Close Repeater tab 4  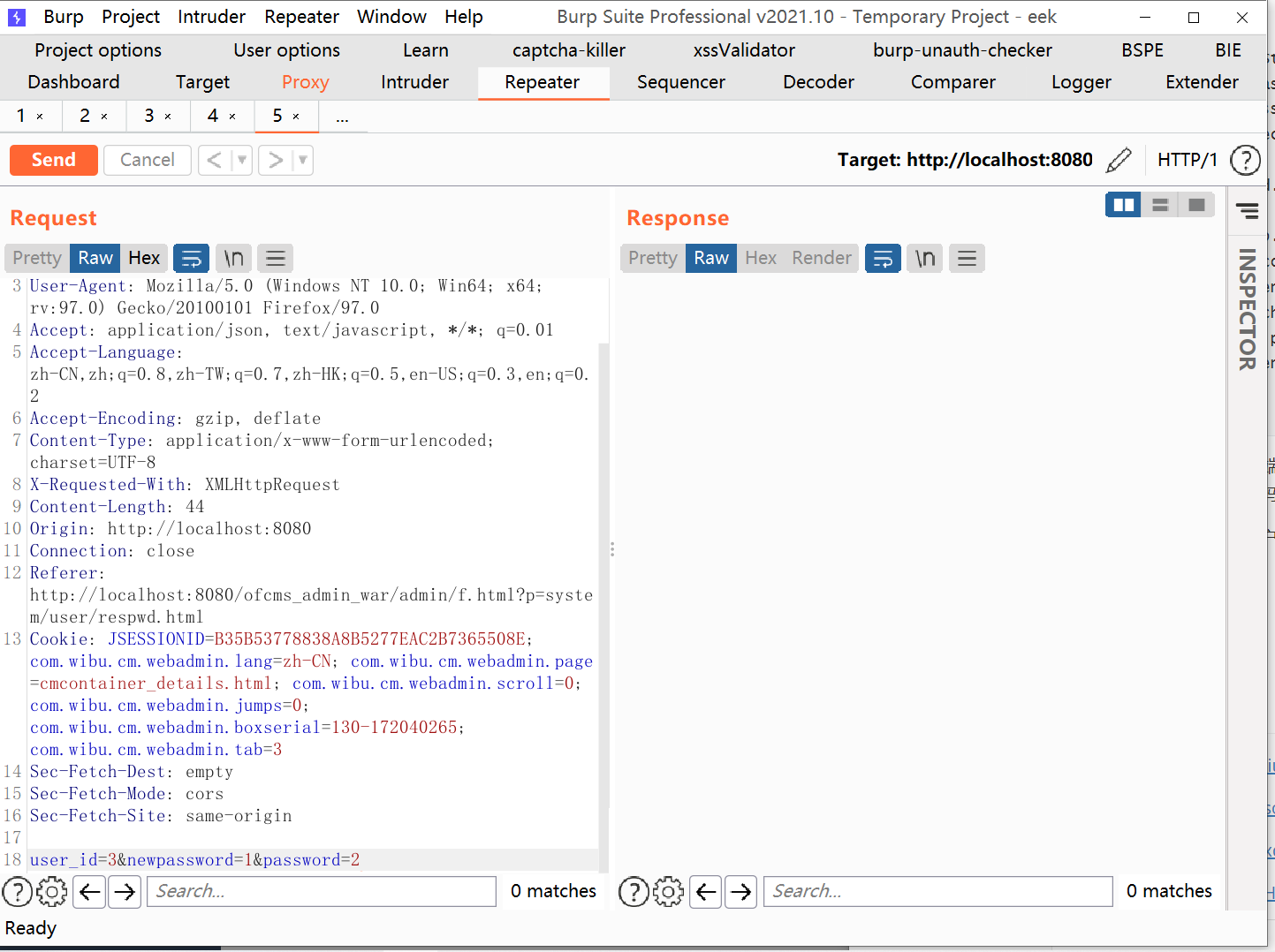(232, 117)
